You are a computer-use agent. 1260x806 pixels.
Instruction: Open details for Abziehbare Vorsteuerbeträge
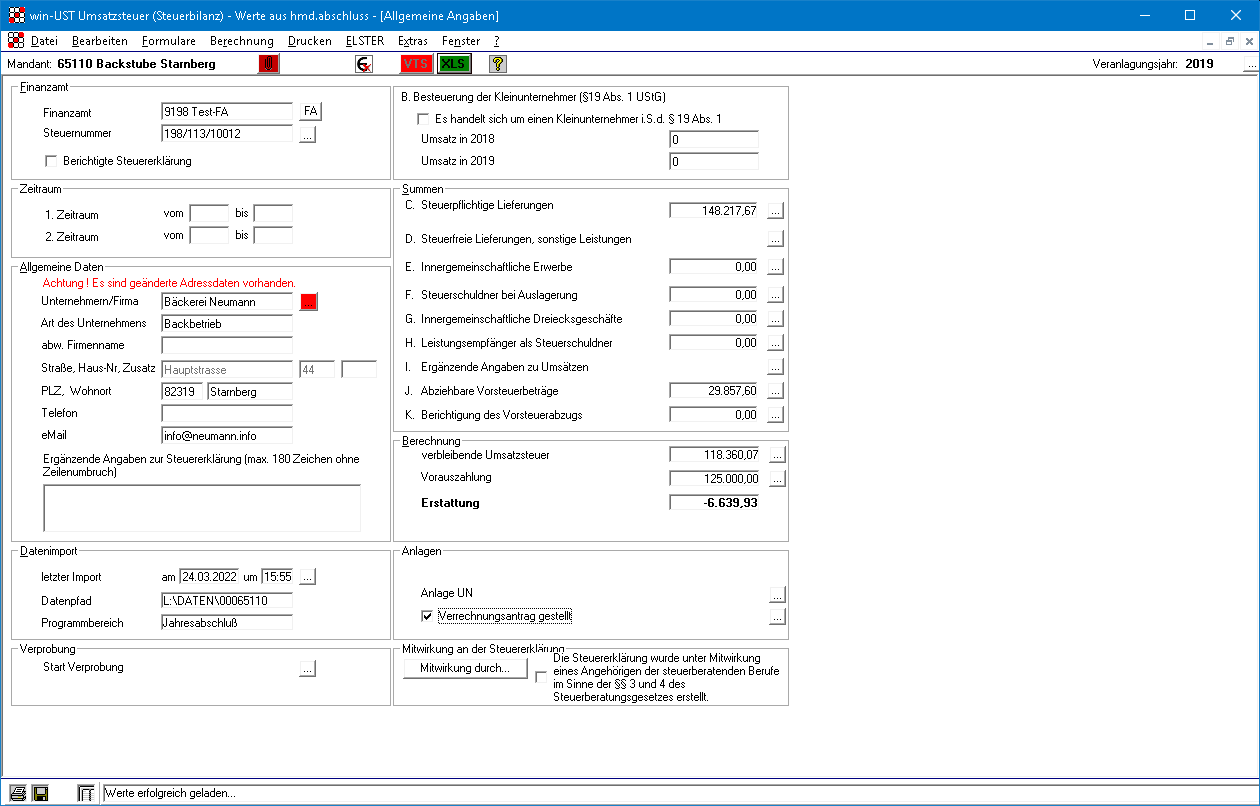(776, 391)
